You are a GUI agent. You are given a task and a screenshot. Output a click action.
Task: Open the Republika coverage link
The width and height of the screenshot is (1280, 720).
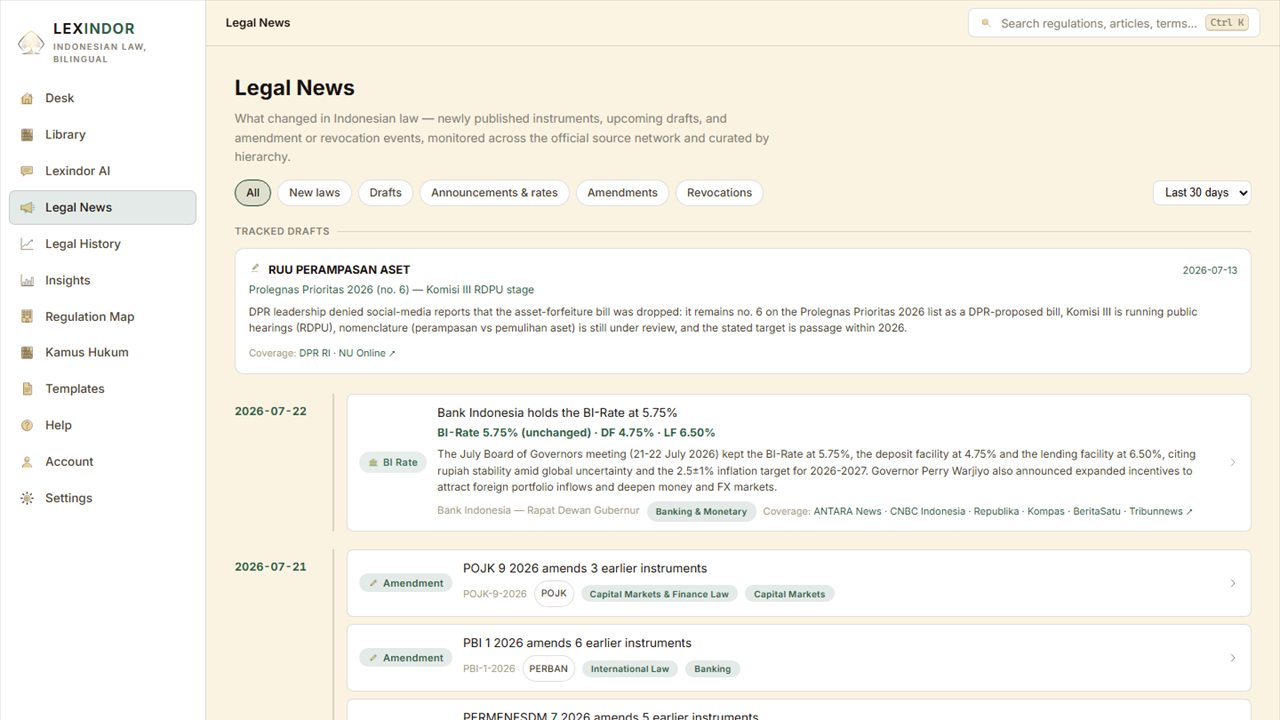click(x=996, y=511)
